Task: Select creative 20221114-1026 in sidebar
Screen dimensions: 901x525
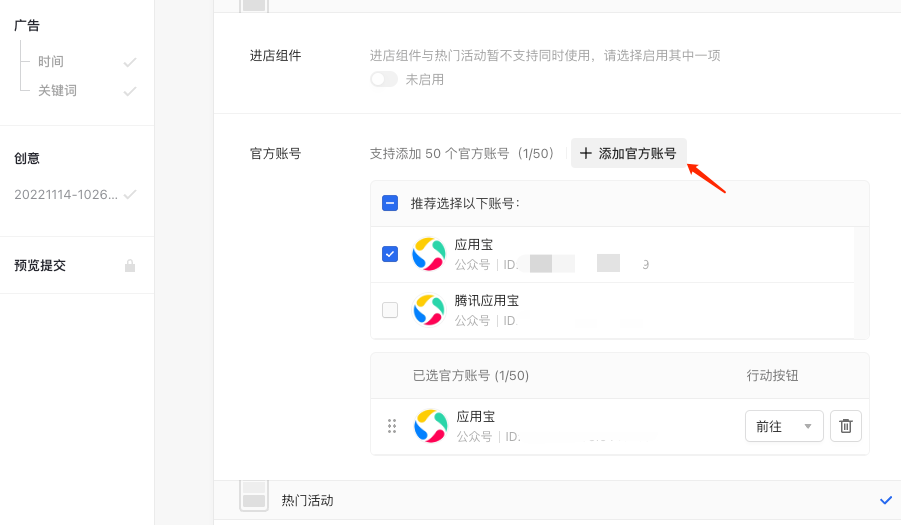Action: click(x=66, y=194)
